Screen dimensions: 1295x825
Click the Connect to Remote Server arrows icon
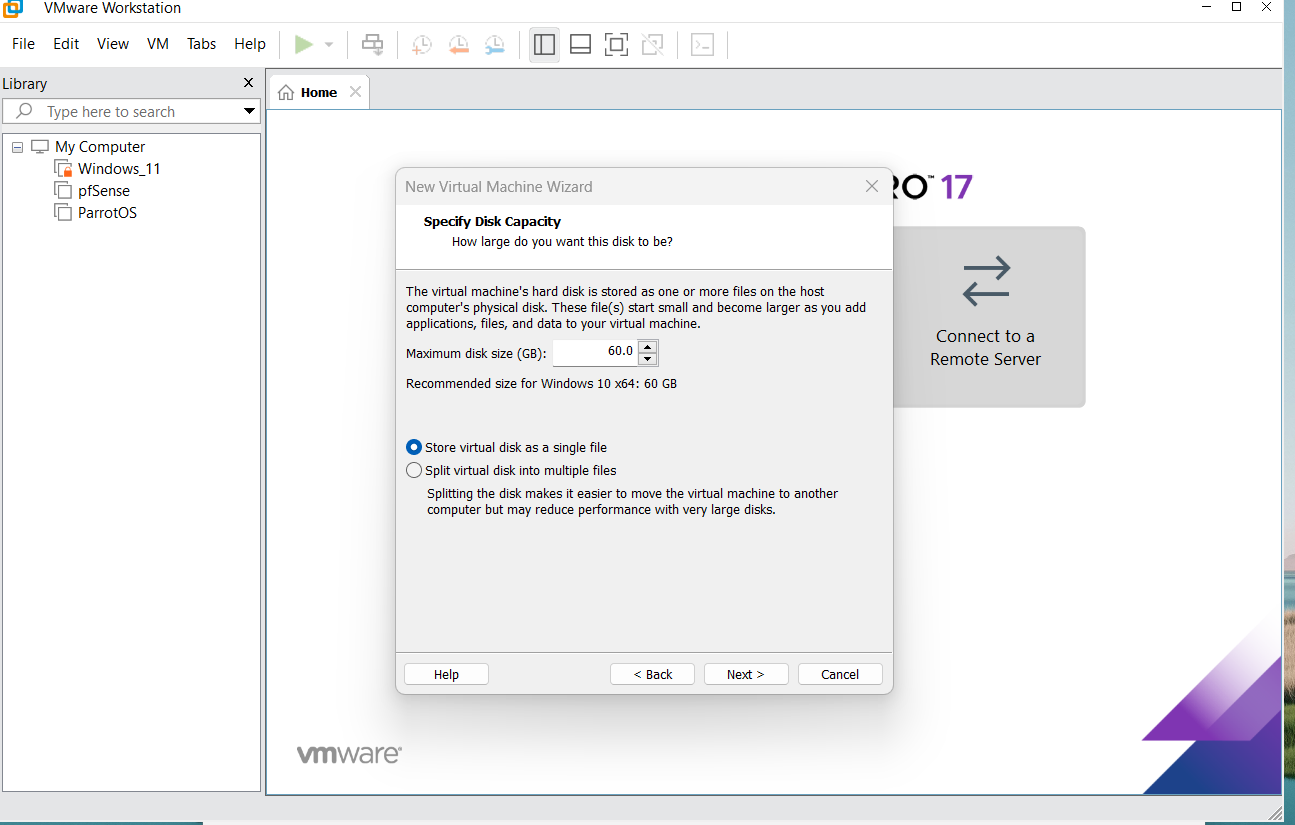coord(986,281)
